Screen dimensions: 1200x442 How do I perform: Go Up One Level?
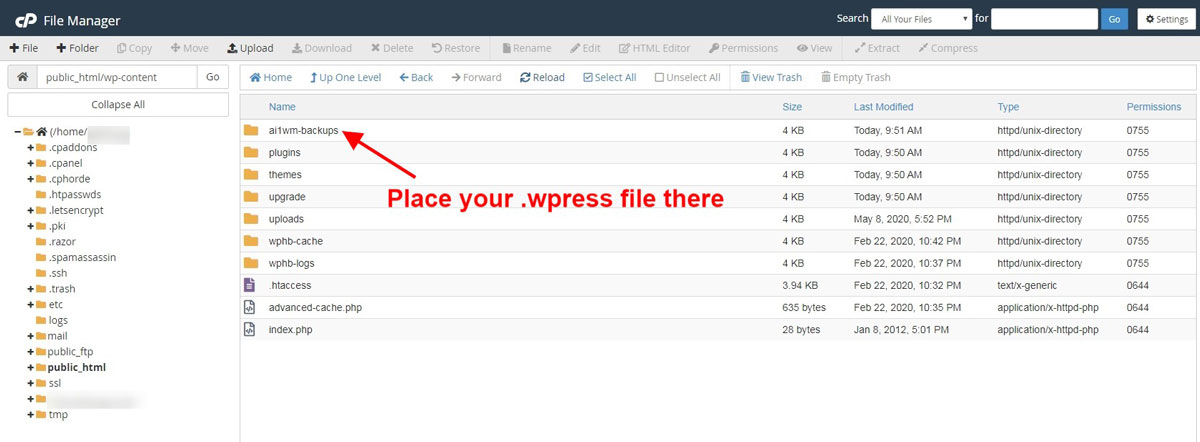tap(345, 77)
